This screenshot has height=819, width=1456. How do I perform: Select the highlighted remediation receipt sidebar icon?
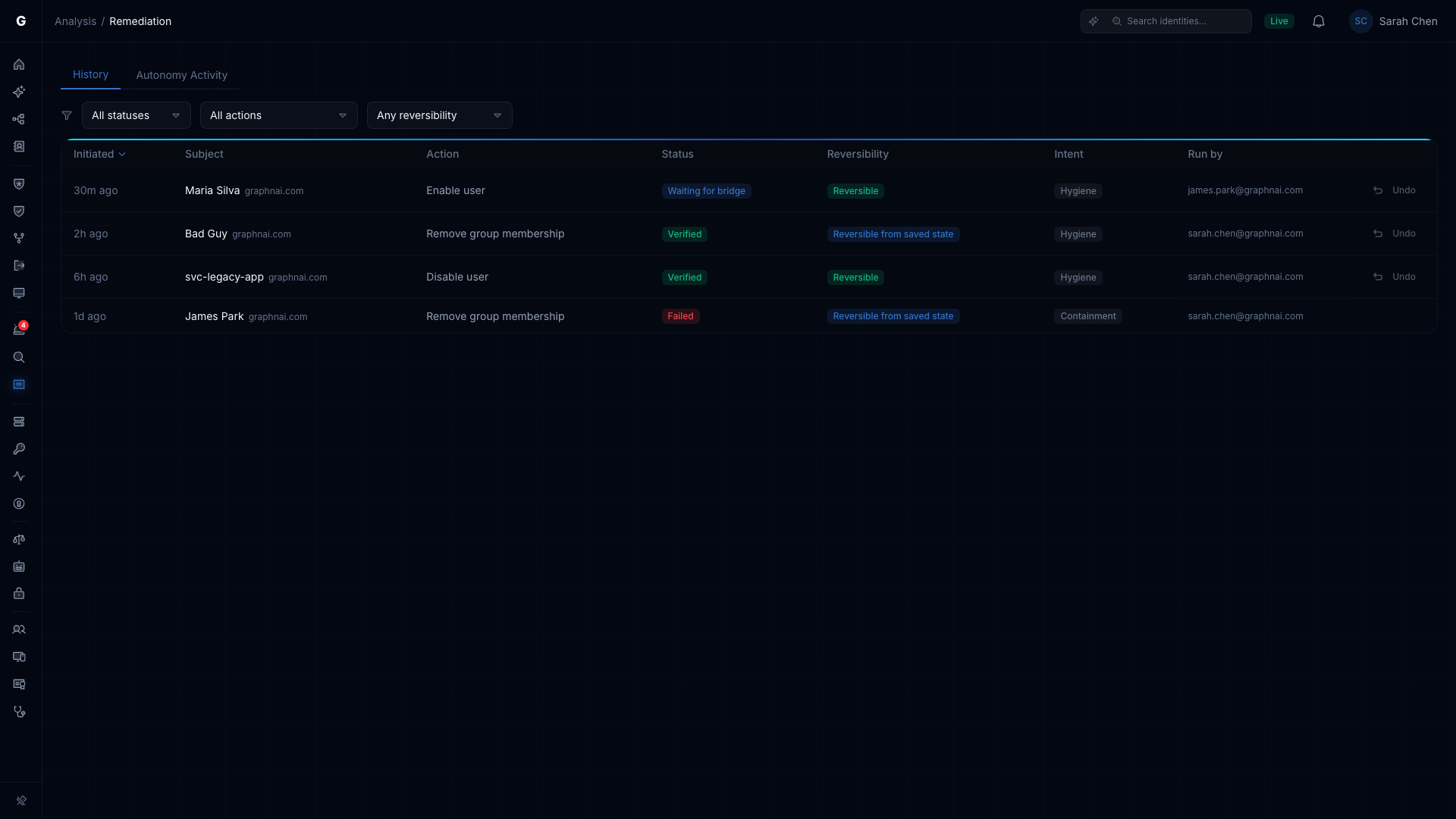click(x=19, y=384)
